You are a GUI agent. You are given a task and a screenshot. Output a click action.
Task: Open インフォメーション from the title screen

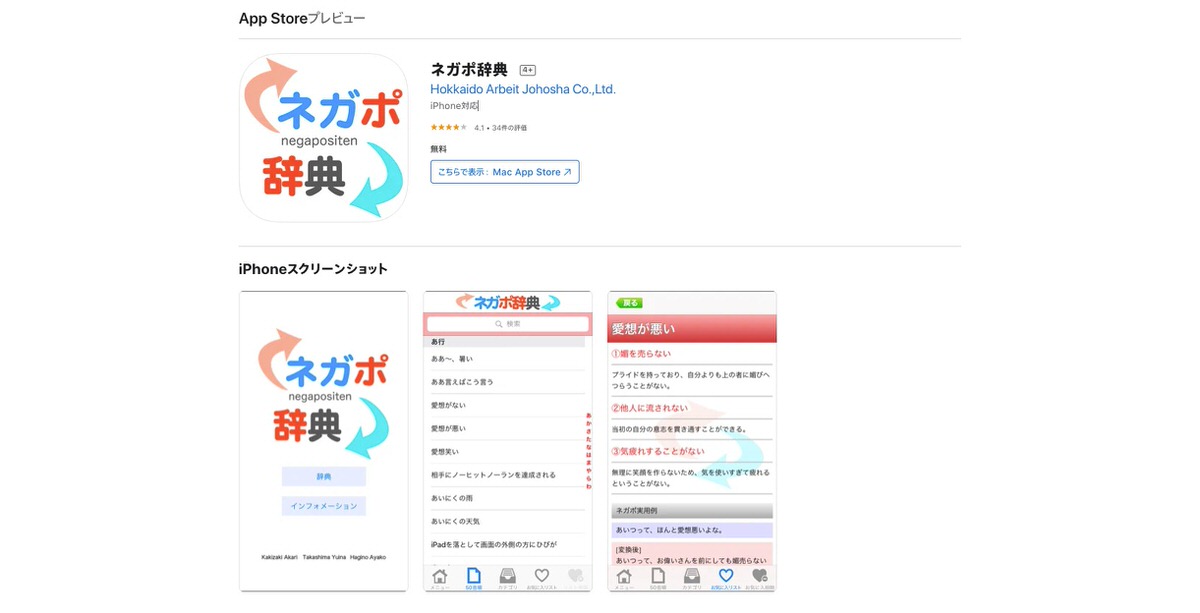tap(323, 507)
